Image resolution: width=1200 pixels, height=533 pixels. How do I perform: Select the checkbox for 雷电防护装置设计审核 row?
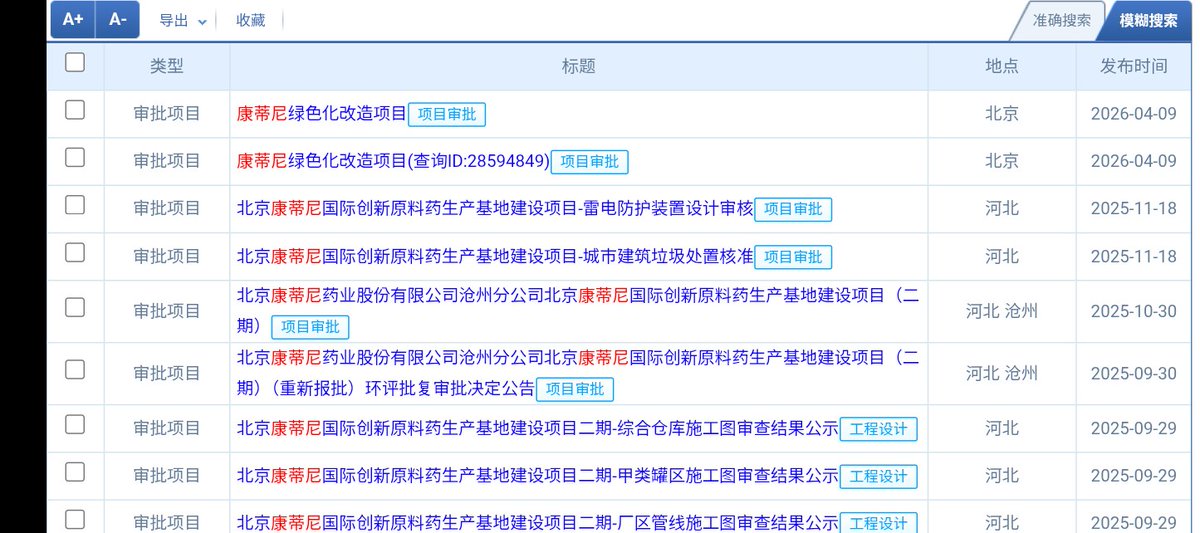pos(75,206)
